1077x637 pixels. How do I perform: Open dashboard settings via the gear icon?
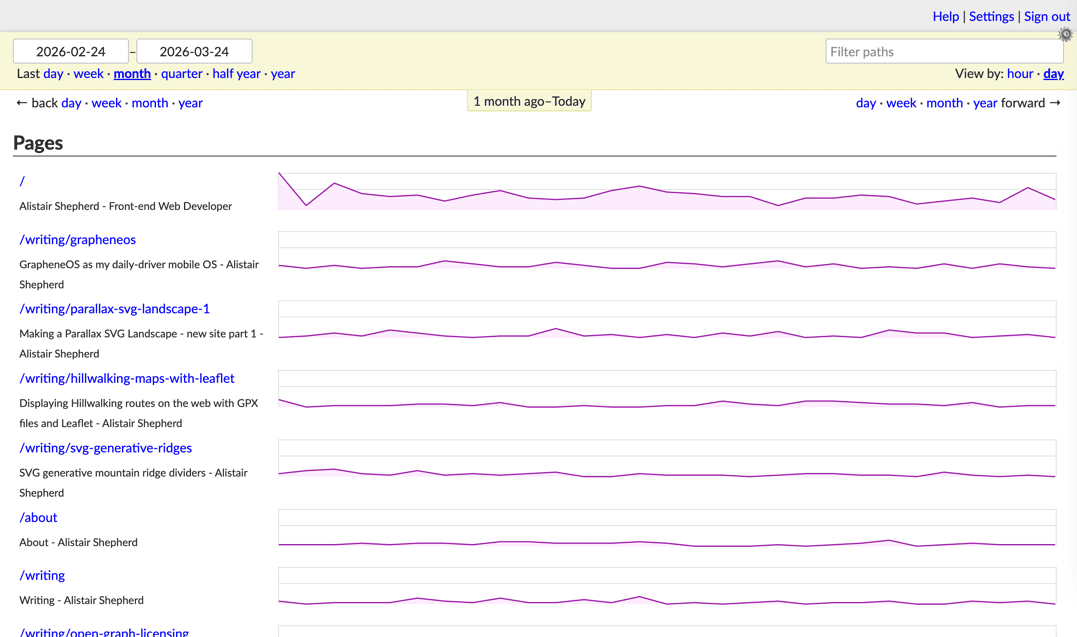(1065, 34)
